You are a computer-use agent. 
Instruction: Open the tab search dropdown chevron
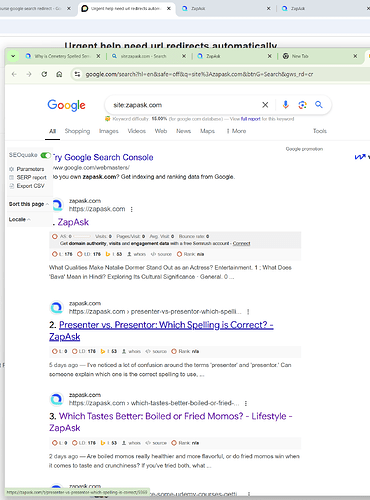[13, 56]
